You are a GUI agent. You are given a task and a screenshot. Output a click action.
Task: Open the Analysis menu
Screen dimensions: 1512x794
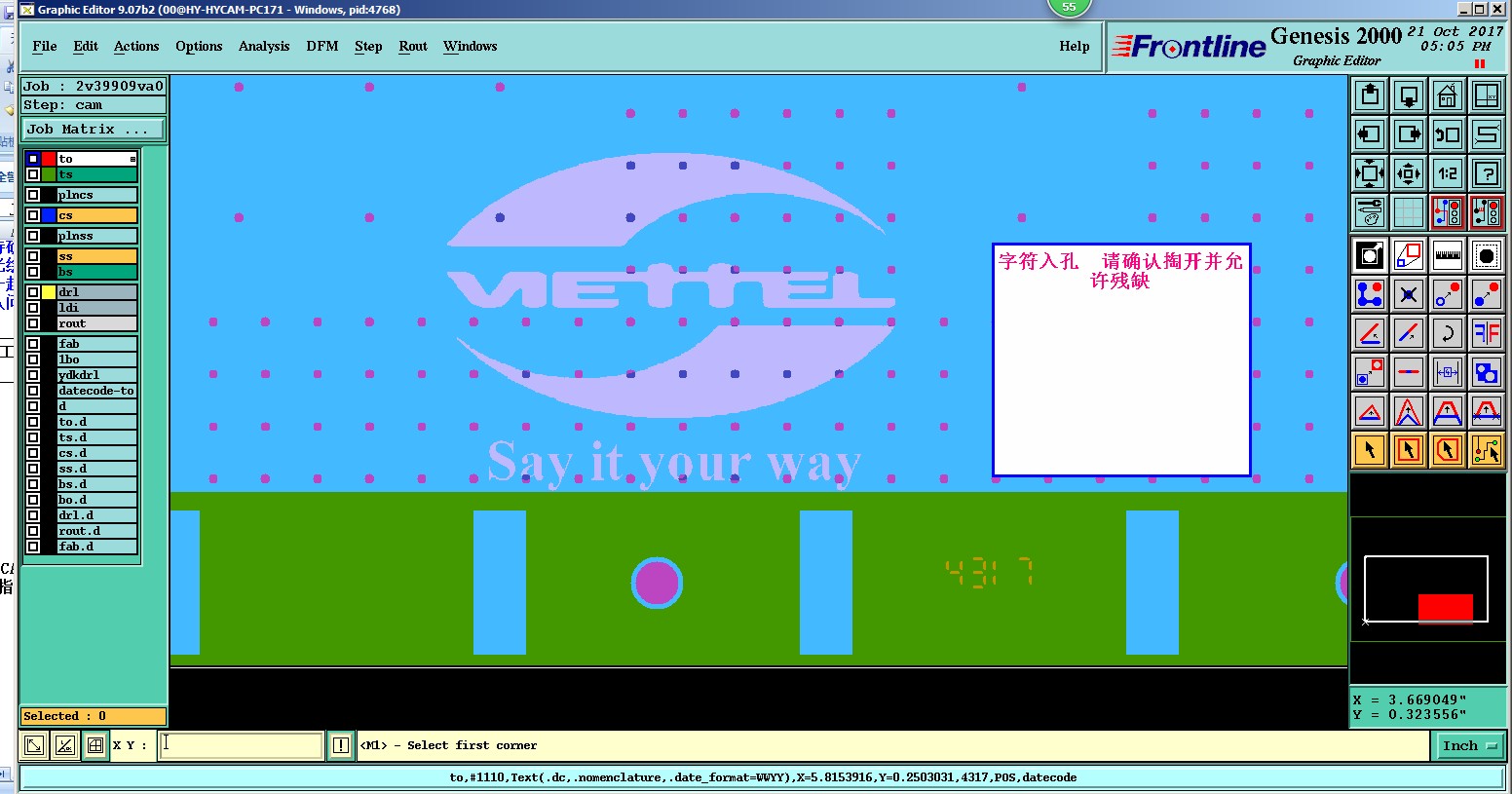click(264, 46)
